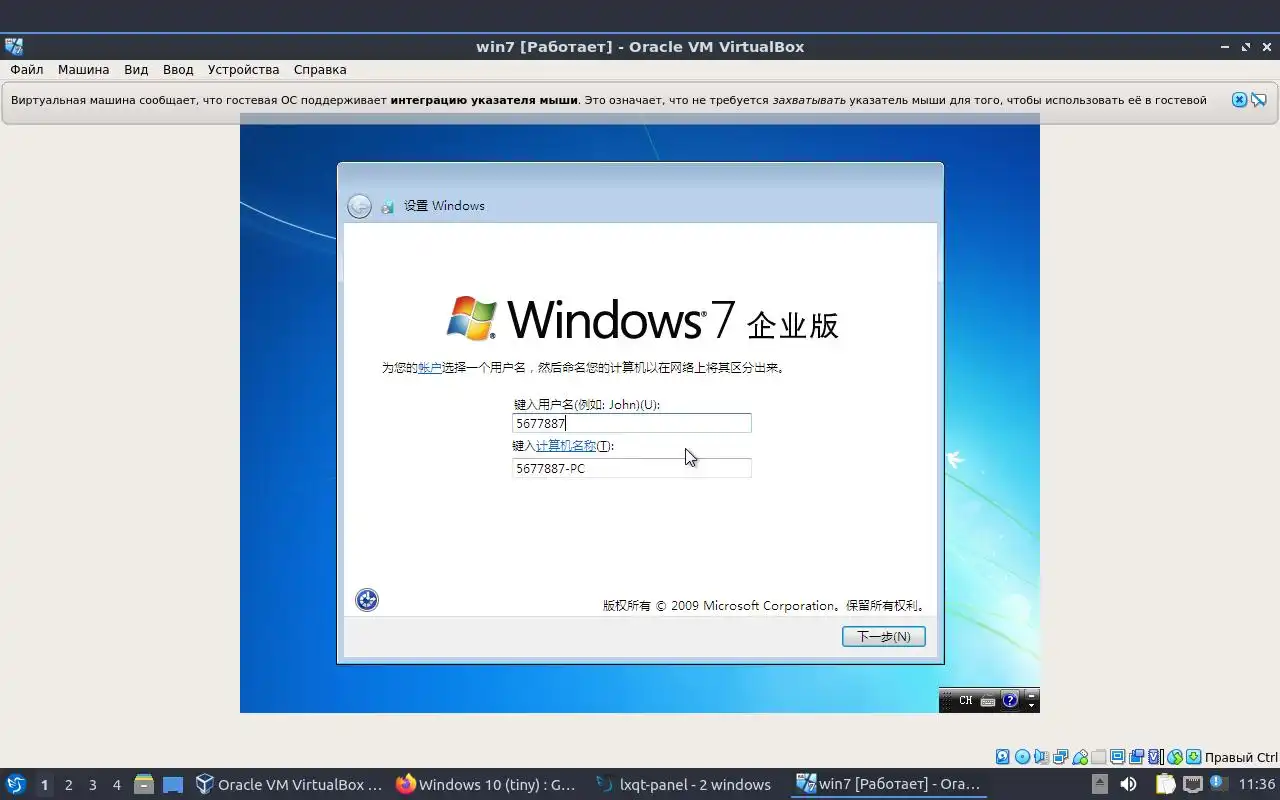The height and width of the screenshot is (800, 1280).
Task: Open the Ввод menu
Action: pyautogui.click(x=178, y=69)
